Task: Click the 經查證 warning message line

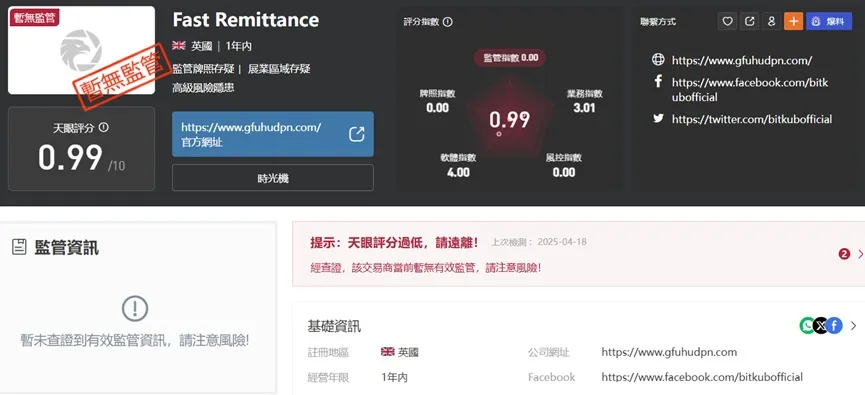Action: tap(426, 268)
